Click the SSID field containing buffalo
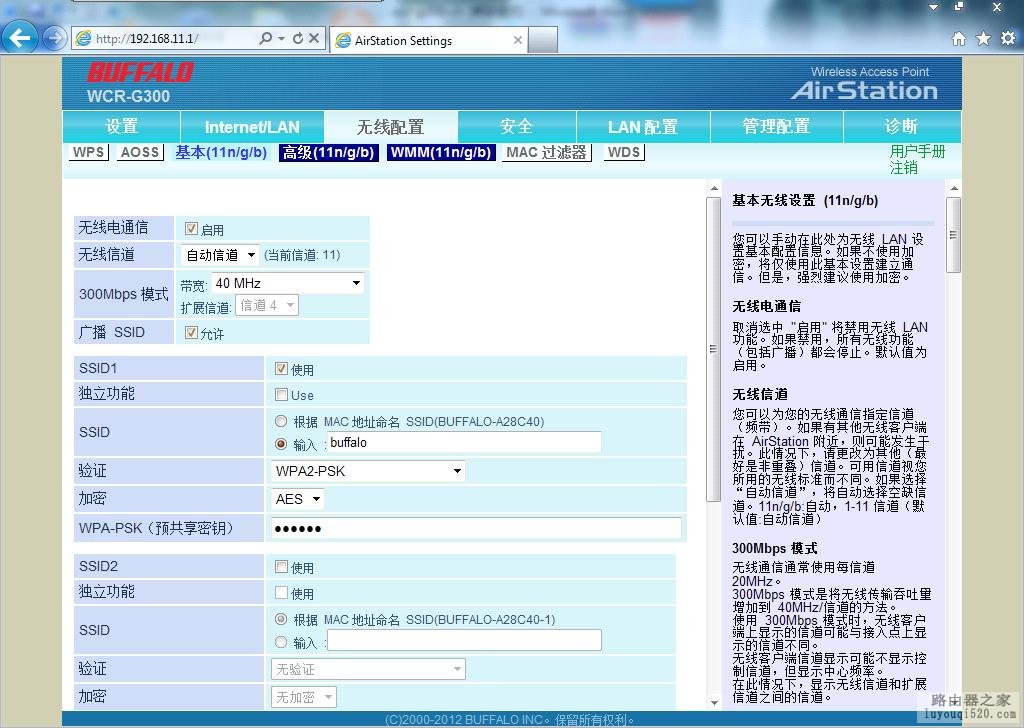 (x=464, y=443)
